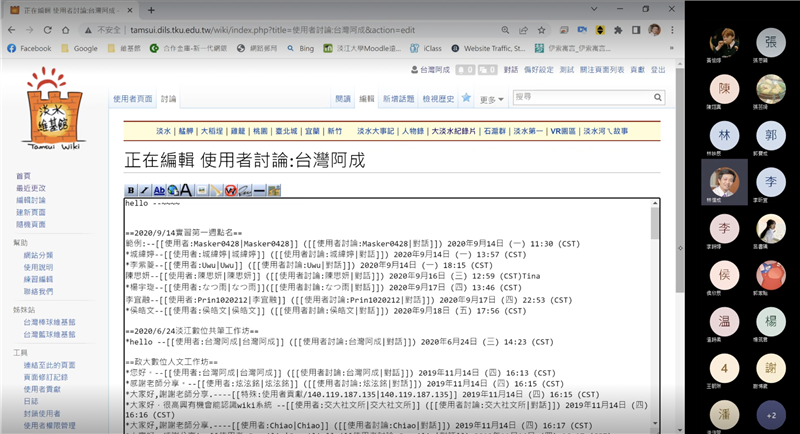
Task: Click the 最近更改 sidebar link
Action: [x=30, y=188]
